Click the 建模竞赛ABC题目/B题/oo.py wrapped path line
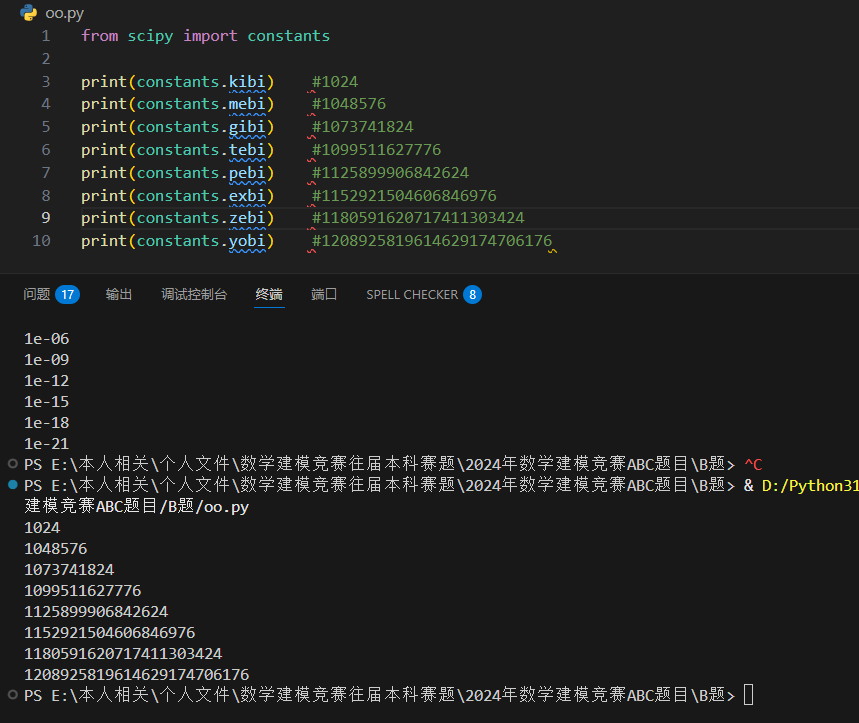Screen dimensions: 859x723 point(136,507)
